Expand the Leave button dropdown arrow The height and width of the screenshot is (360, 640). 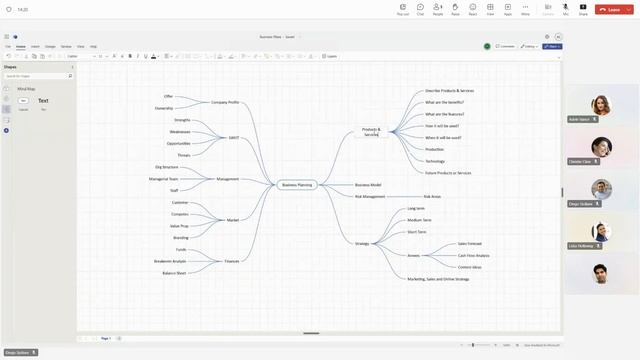629,9
